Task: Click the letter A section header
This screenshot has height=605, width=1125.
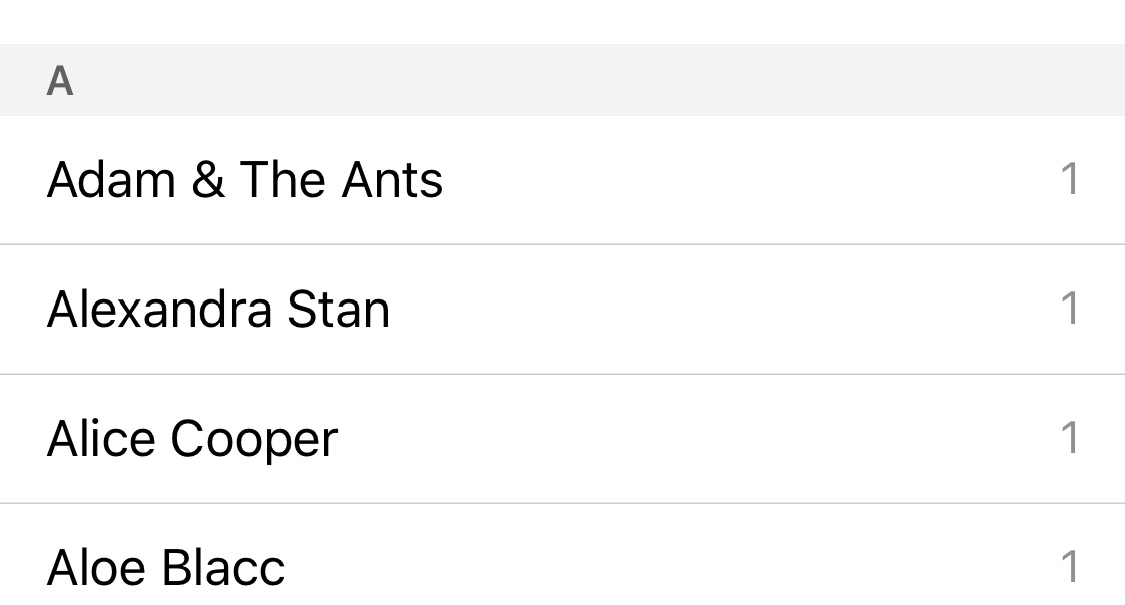Action: [x=60, y=81]
